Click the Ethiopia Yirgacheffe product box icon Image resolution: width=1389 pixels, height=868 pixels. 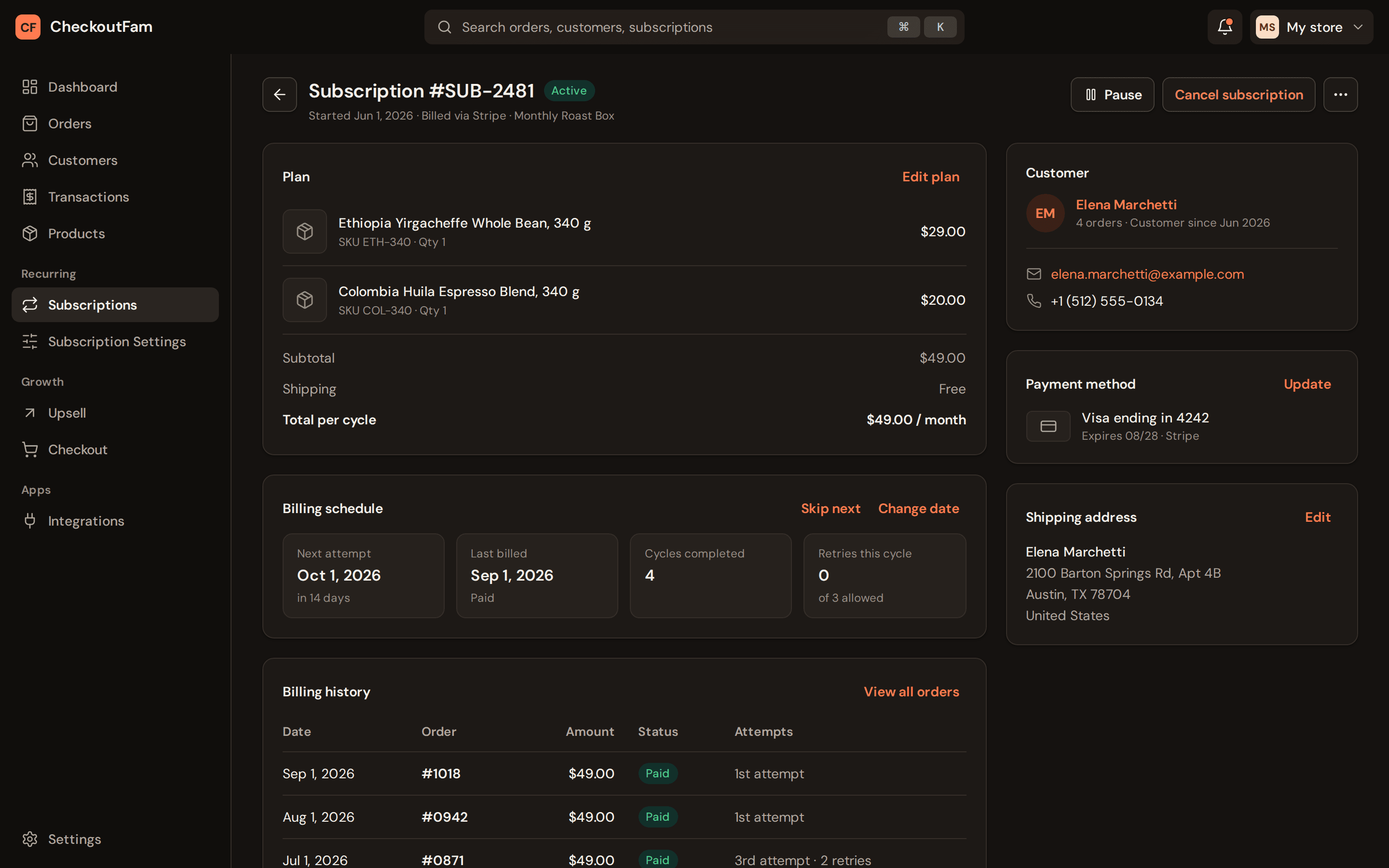(x=305, y=231)
